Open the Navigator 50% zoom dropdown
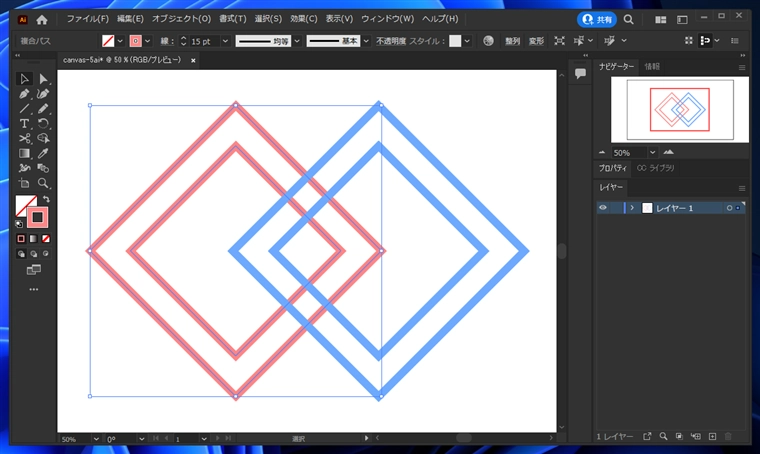 (x=652, y=153)
